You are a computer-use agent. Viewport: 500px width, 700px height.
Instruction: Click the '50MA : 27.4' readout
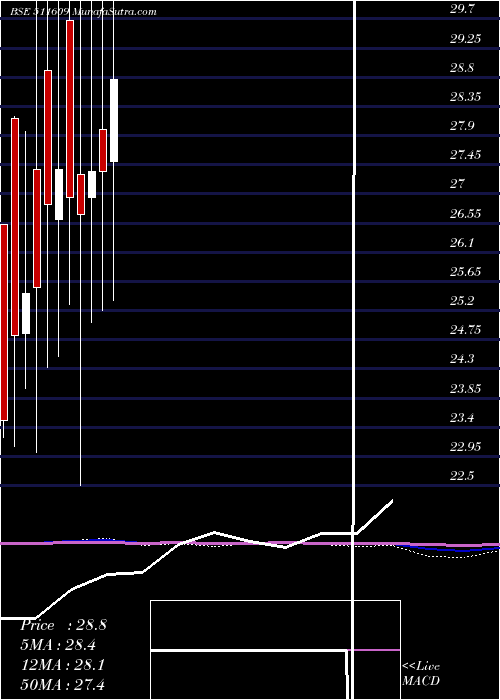click(62, 684)
